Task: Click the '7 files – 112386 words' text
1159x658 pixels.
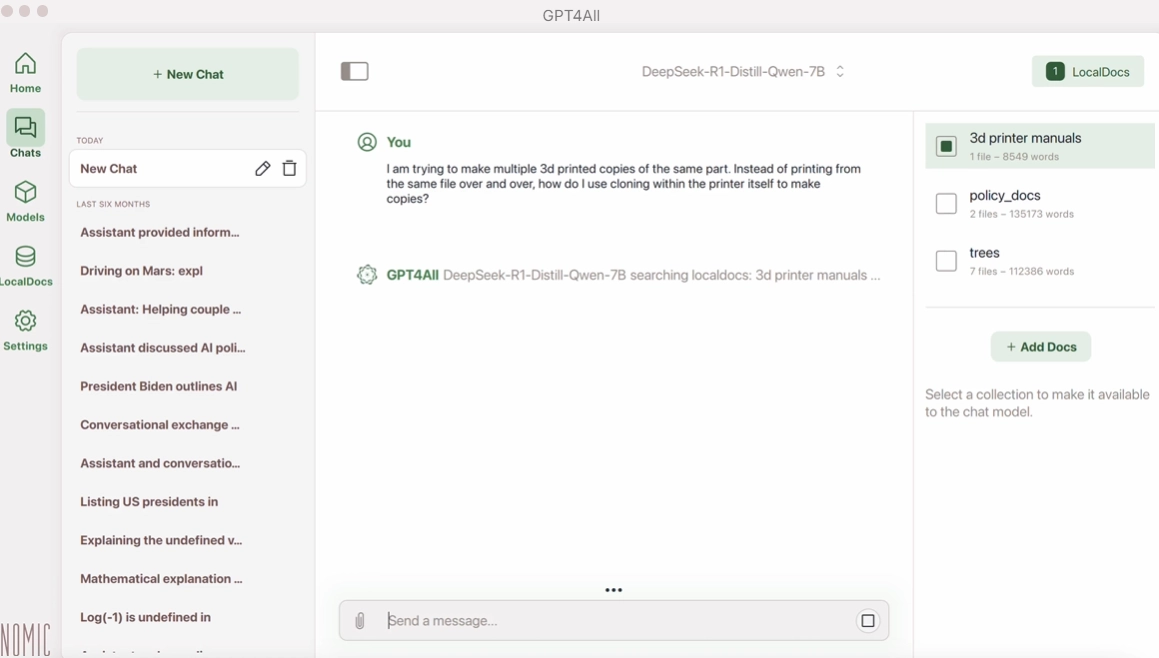Action: pos(1022,271)
